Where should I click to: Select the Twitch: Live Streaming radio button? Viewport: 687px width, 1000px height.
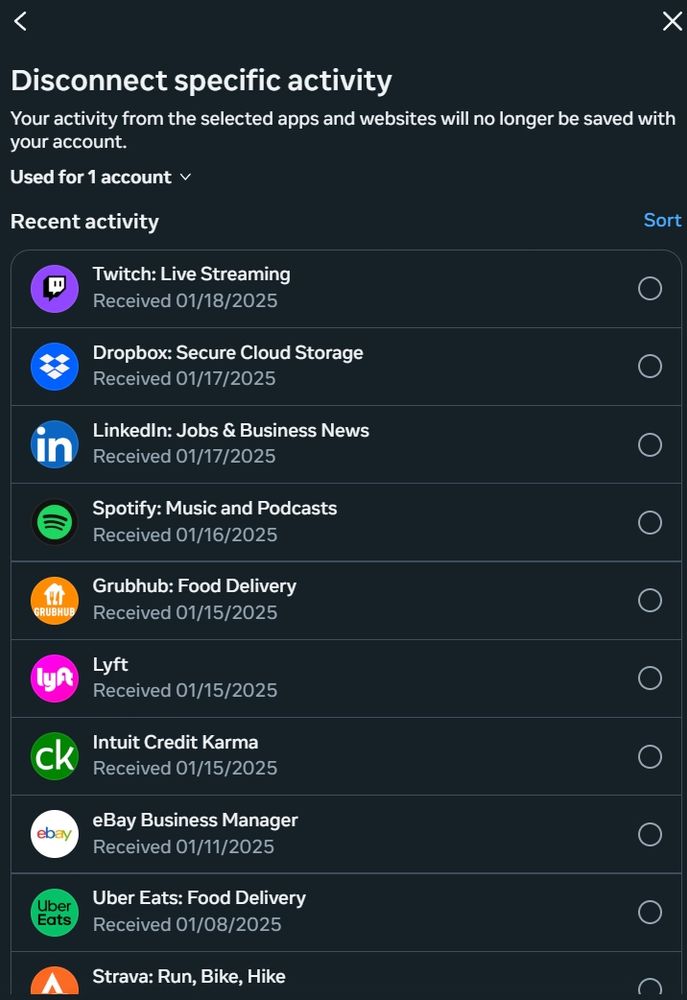coord(650,289)
